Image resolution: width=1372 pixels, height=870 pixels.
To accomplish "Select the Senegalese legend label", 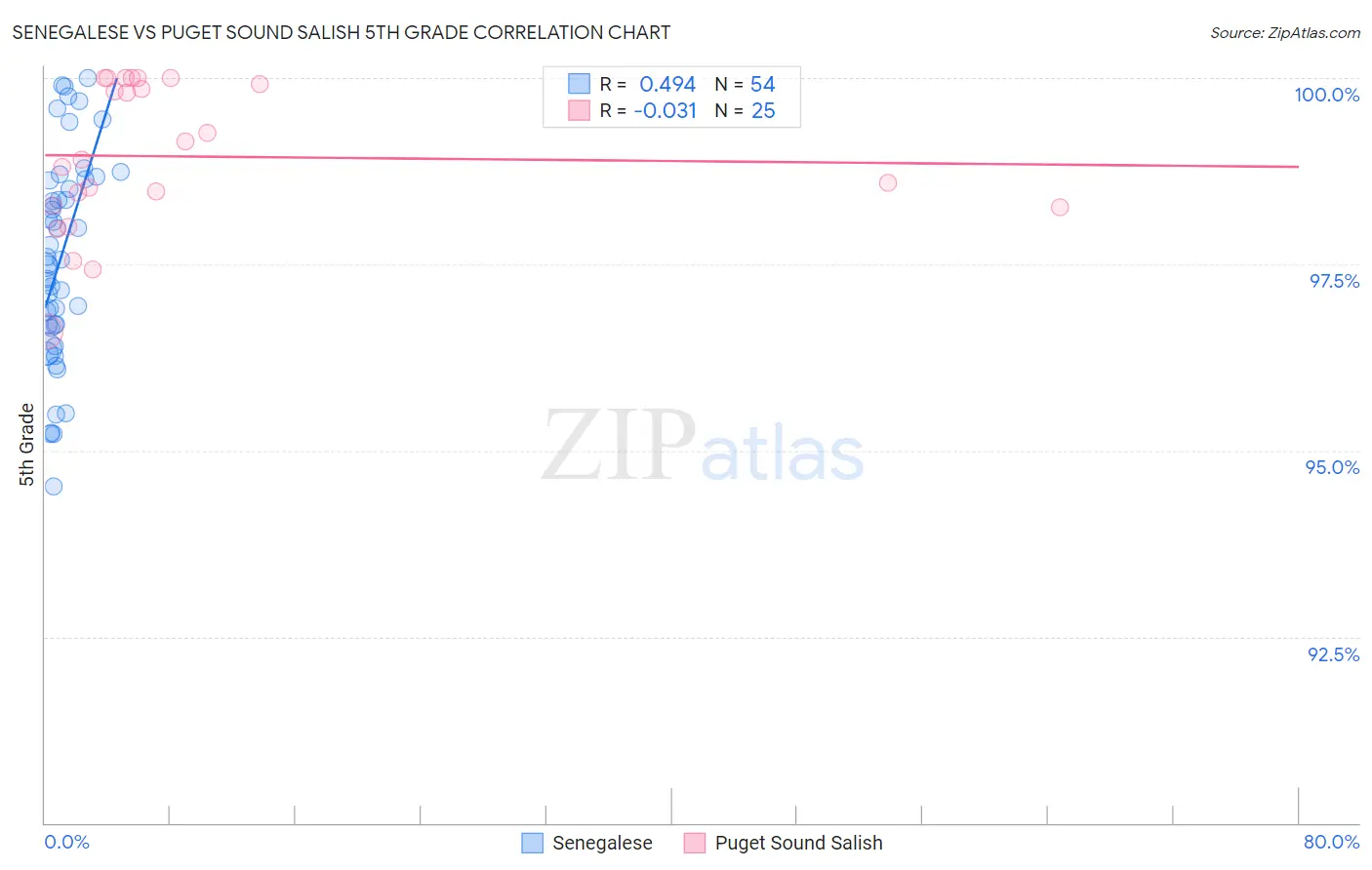I will pyautogui.click(x=602, y=843).
